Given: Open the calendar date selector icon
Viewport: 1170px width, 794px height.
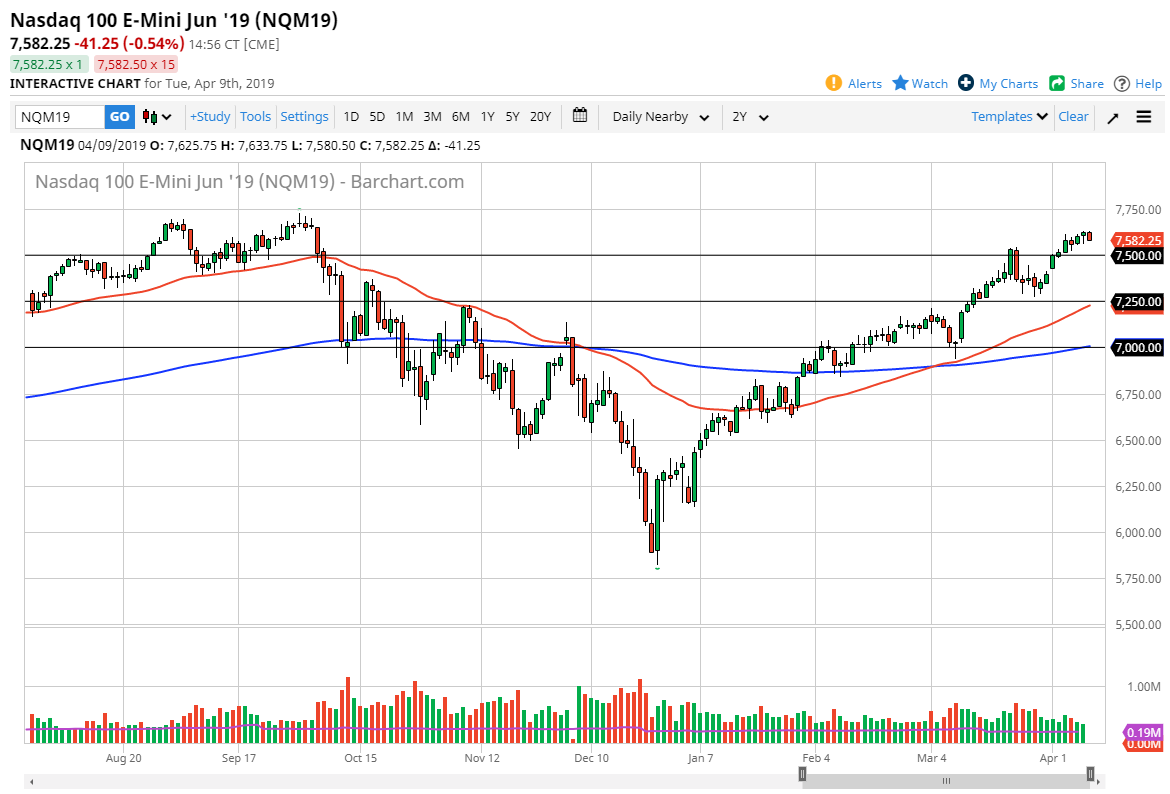Looking at the screenshot, I should [x=579, y=116].
